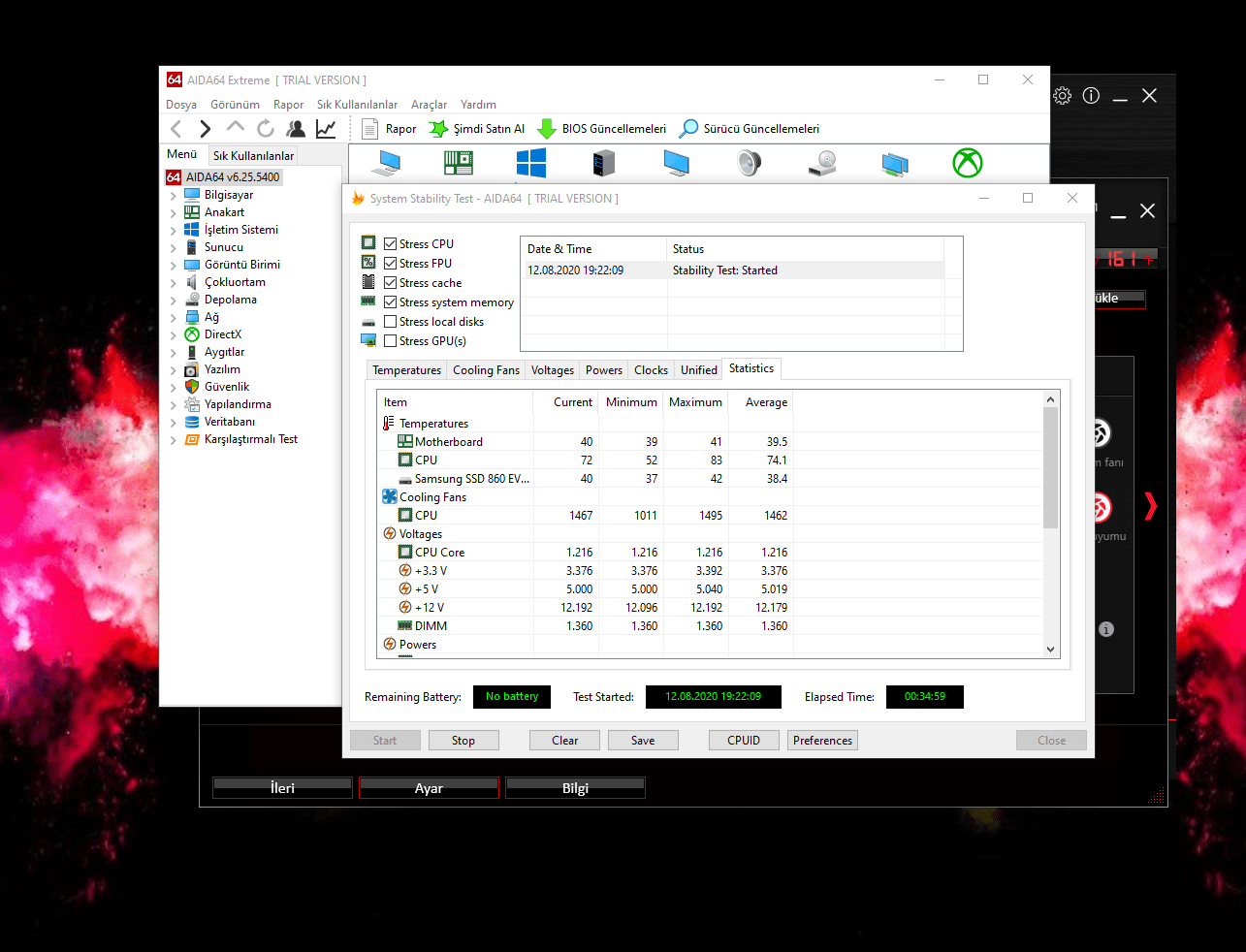Open BIOS Güncellemeleri from toolbar
1246x952 pixels.
[x=602, y=129]
